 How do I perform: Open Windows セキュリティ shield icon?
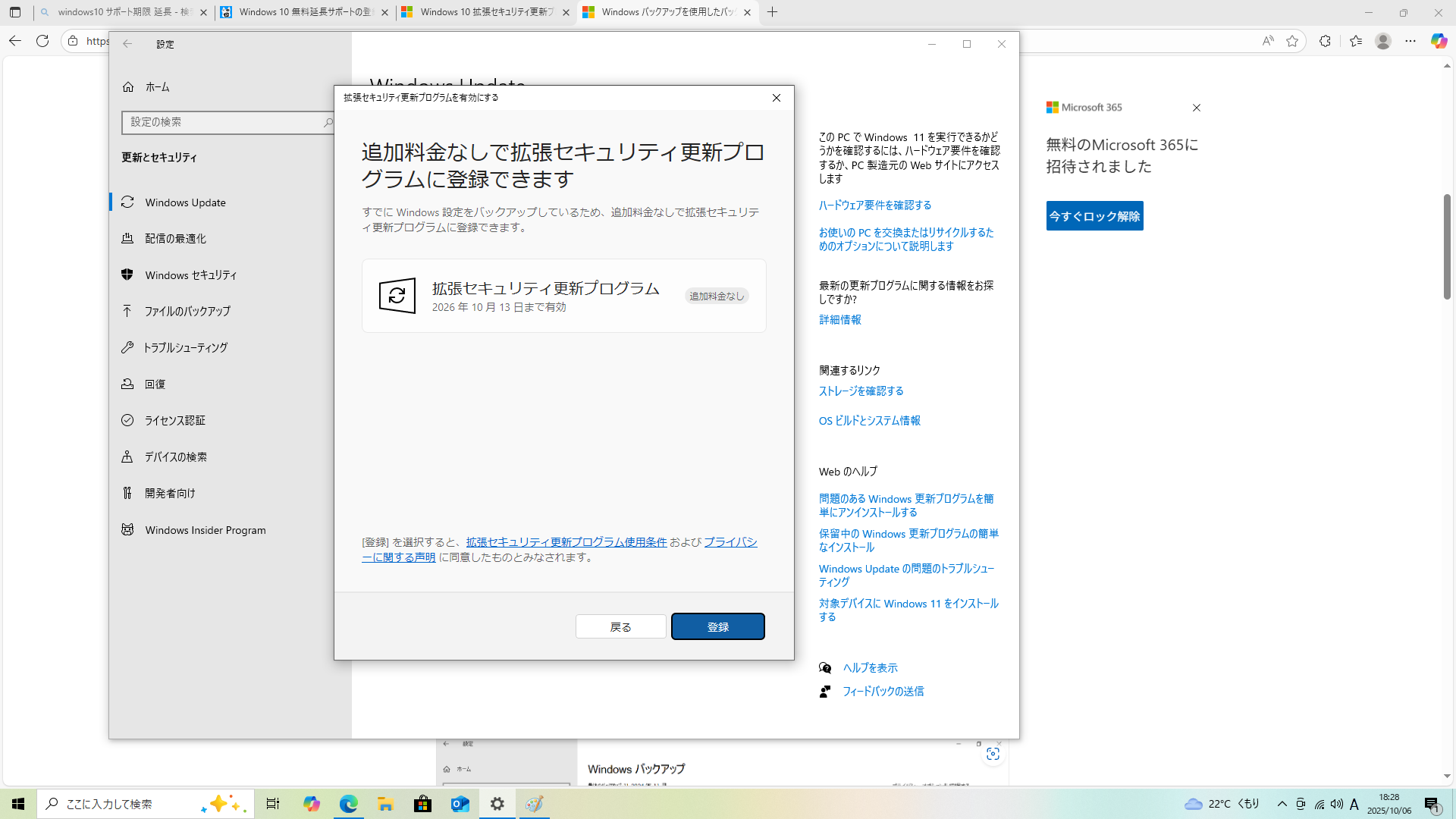[127, 275]
